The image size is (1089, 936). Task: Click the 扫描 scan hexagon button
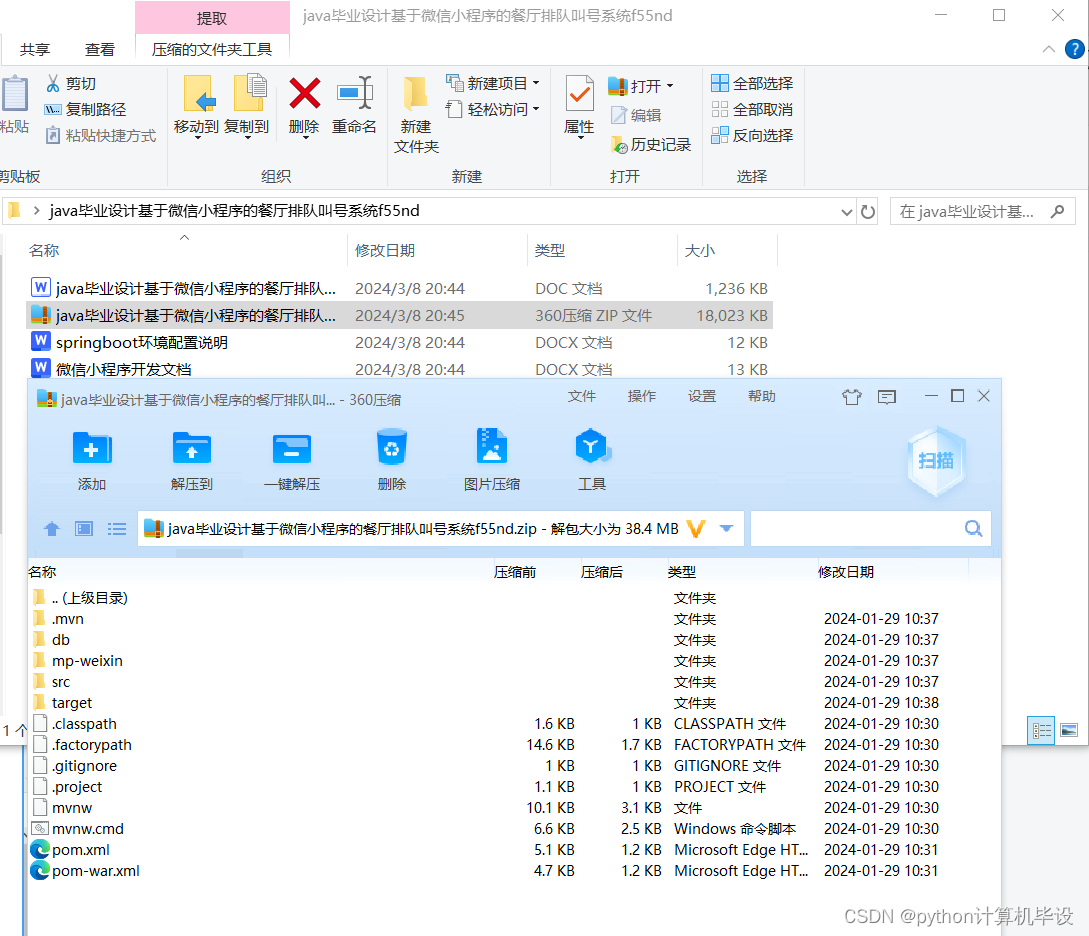coord(936,460)
